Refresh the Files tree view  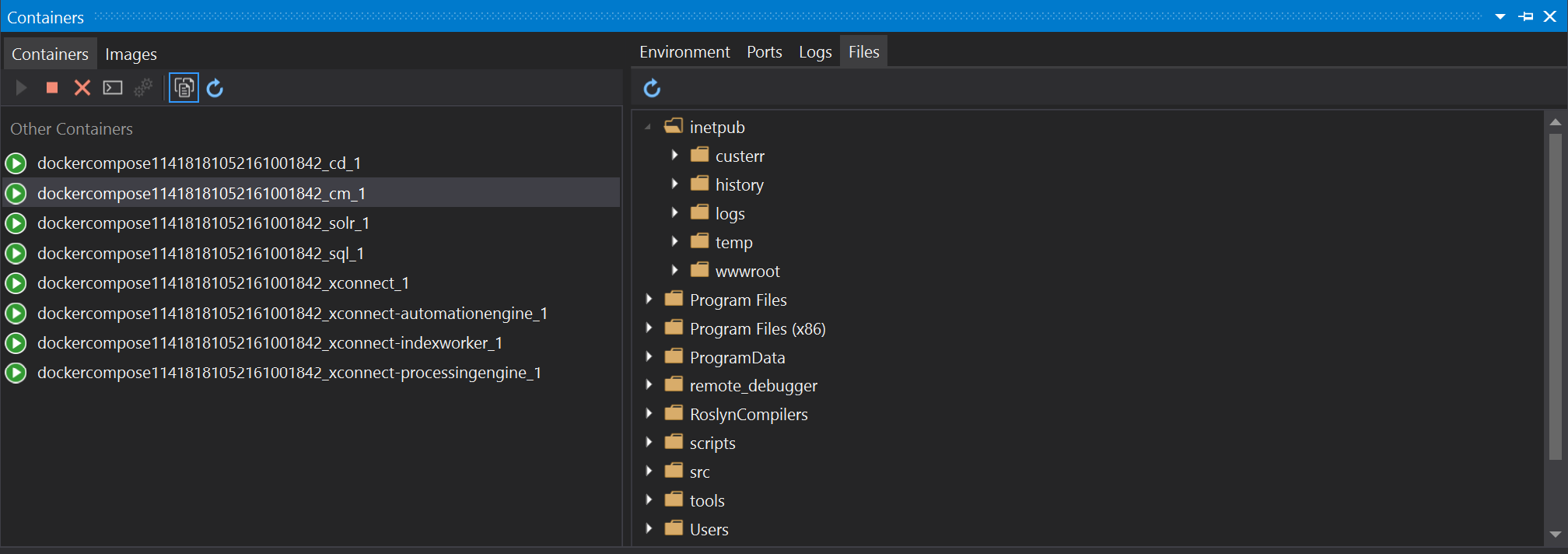coord(652,89)
